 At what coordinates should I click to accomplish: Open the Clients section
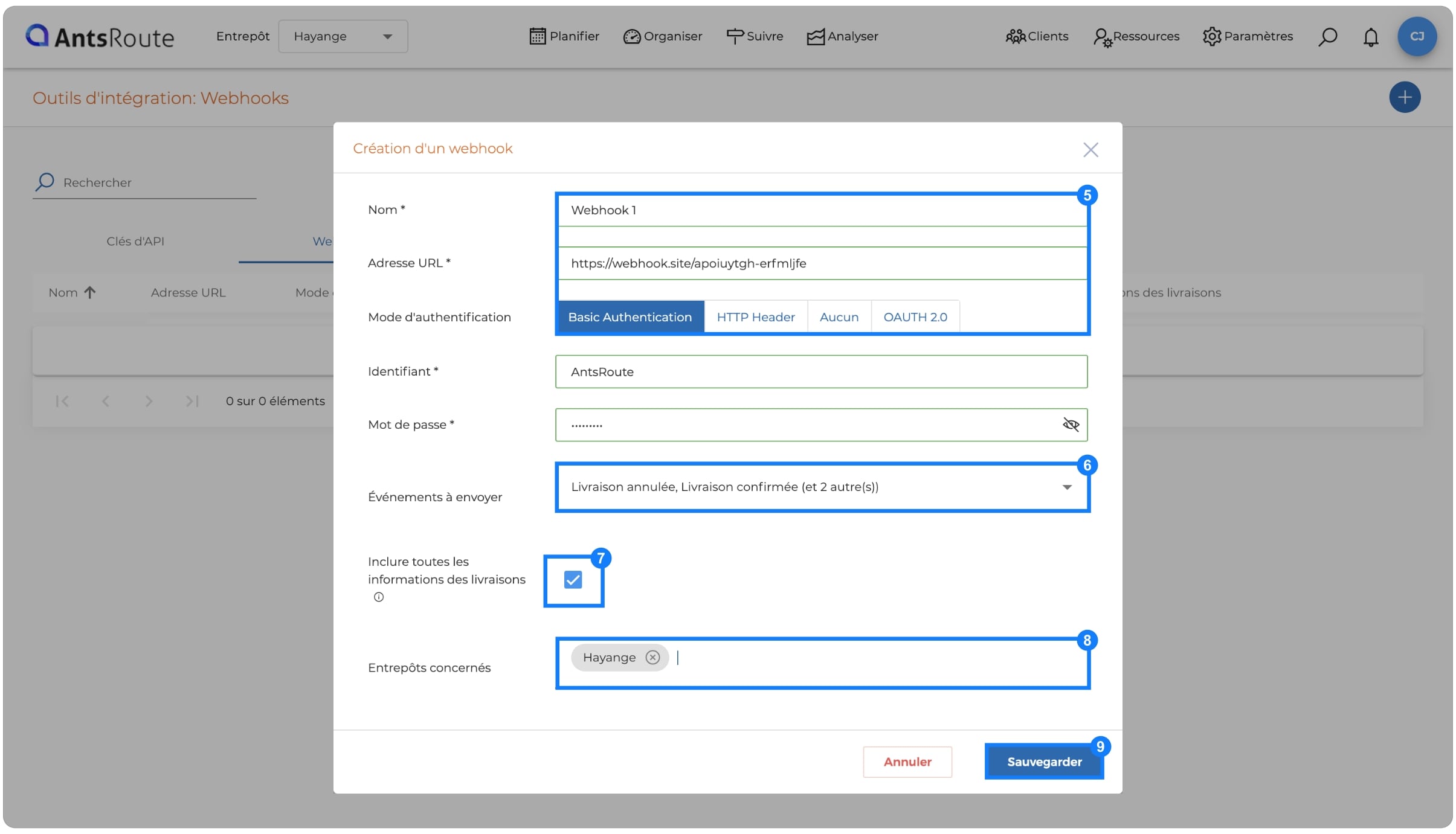click(1037, 36)
